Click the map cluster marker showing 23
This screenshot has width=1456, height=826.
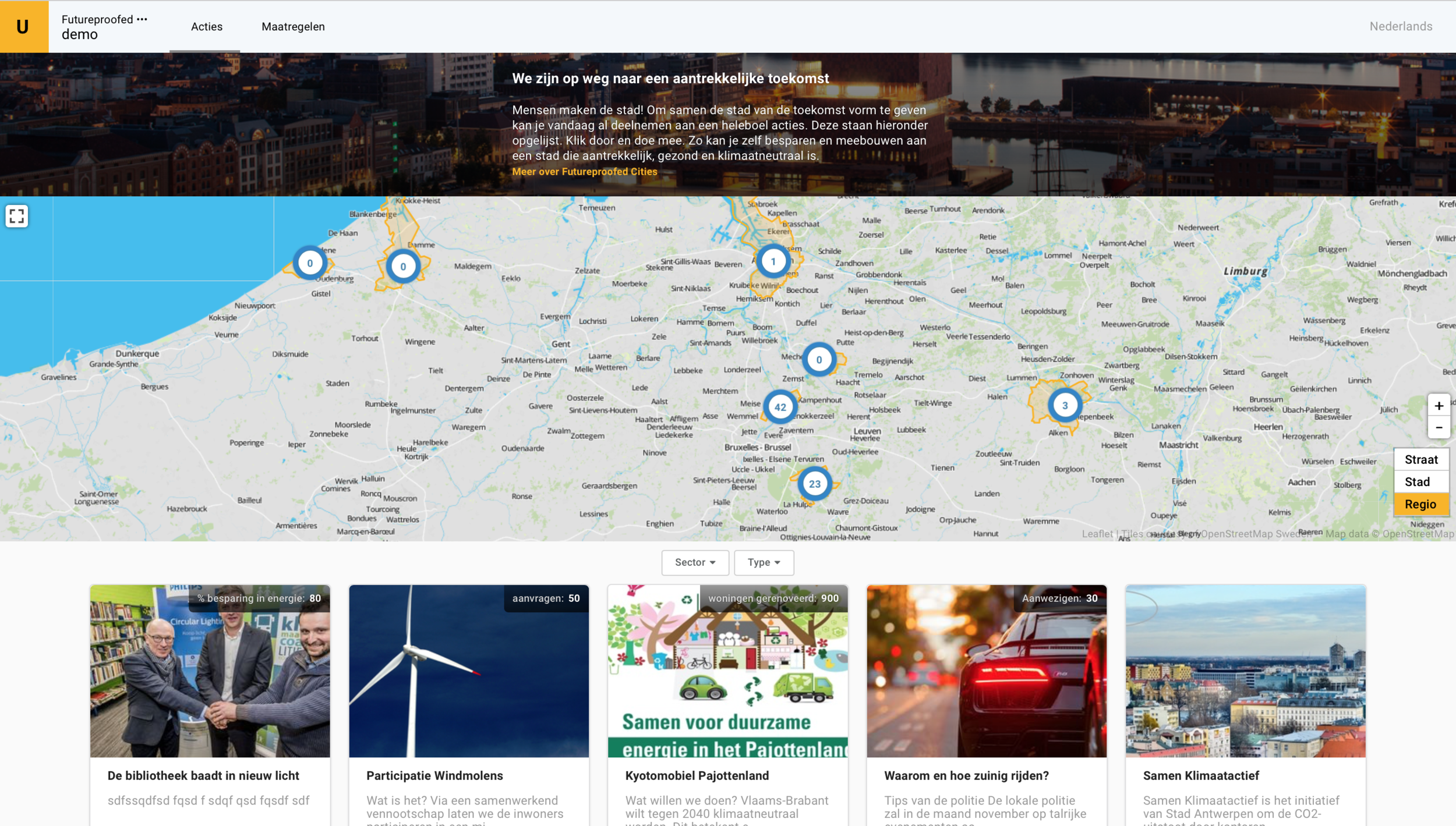point(814,484)
